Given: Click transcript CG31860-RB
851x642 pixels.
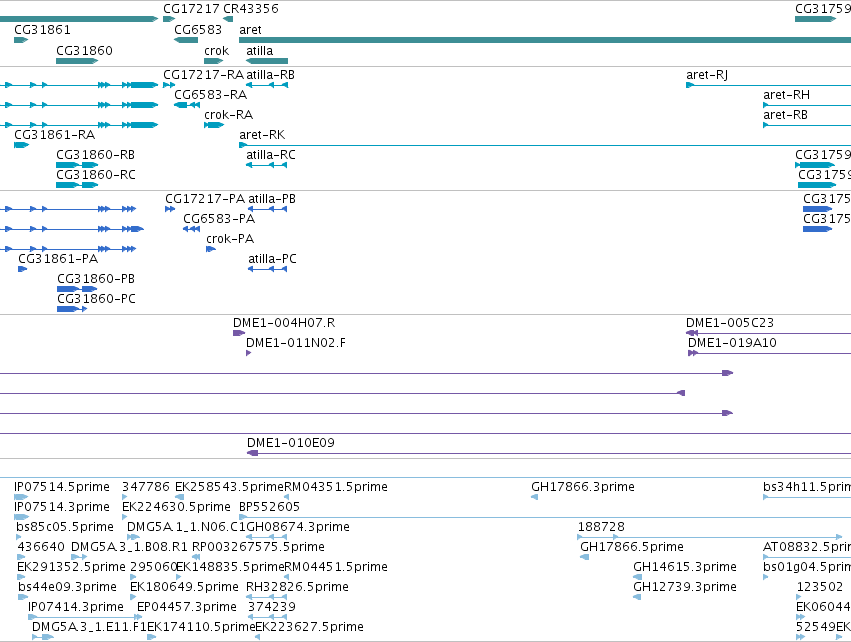Looking at the screenshot, I should (x=96, y=155).
